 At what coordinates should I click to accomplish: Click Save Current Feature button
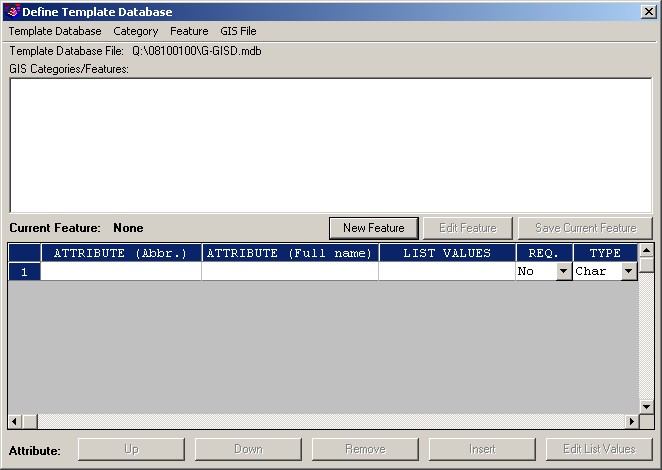pos(586,228)
